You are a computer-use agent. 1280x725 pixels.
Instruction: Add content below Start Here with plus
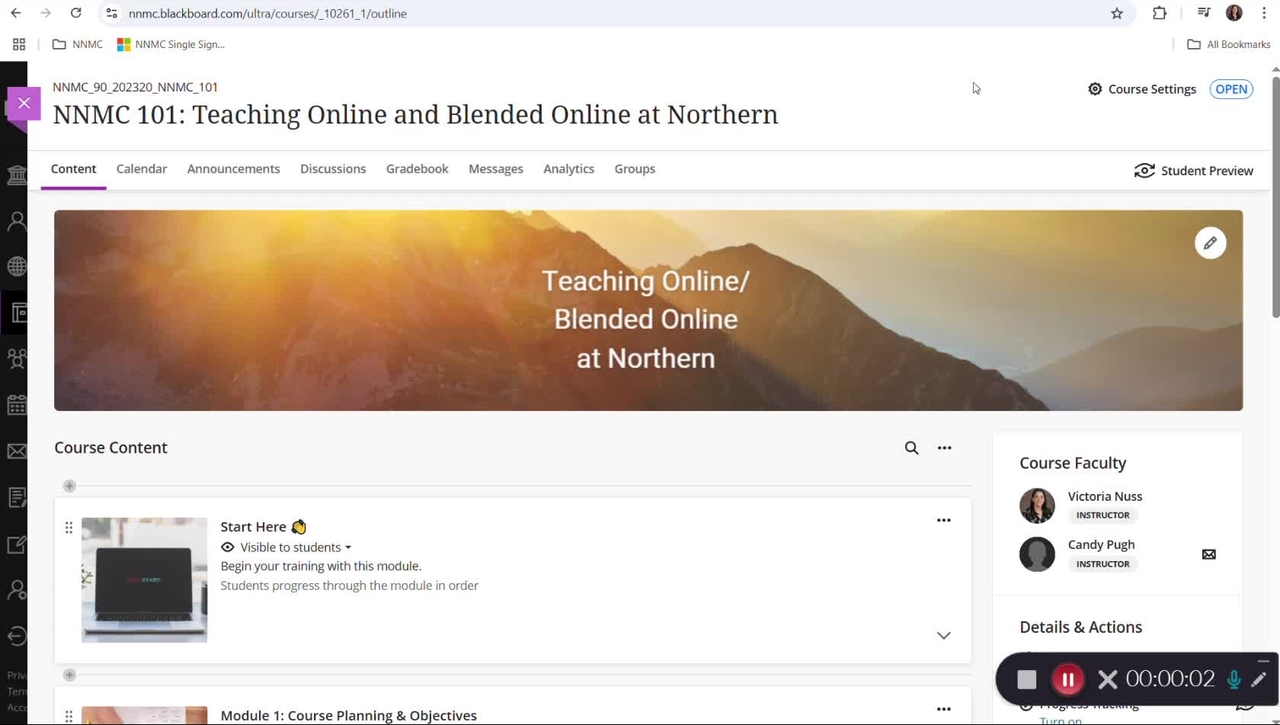click(x=69, y=675)
